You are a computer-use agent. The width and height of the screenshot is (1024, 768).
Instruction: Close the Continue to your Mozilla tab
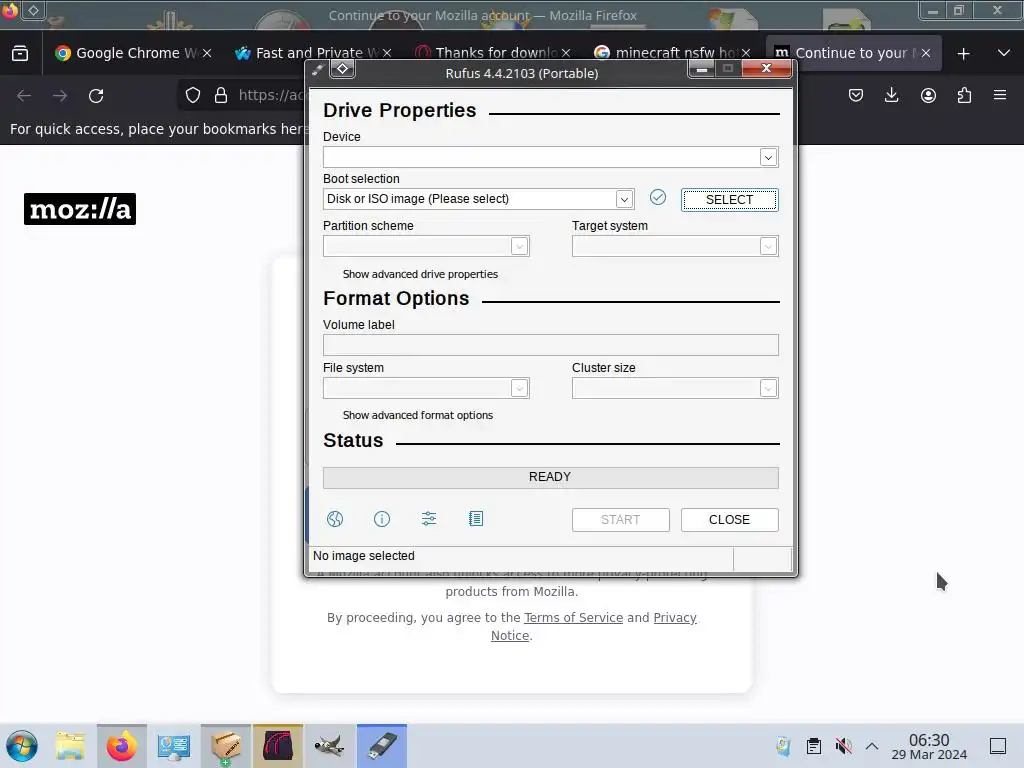[925, 53]
